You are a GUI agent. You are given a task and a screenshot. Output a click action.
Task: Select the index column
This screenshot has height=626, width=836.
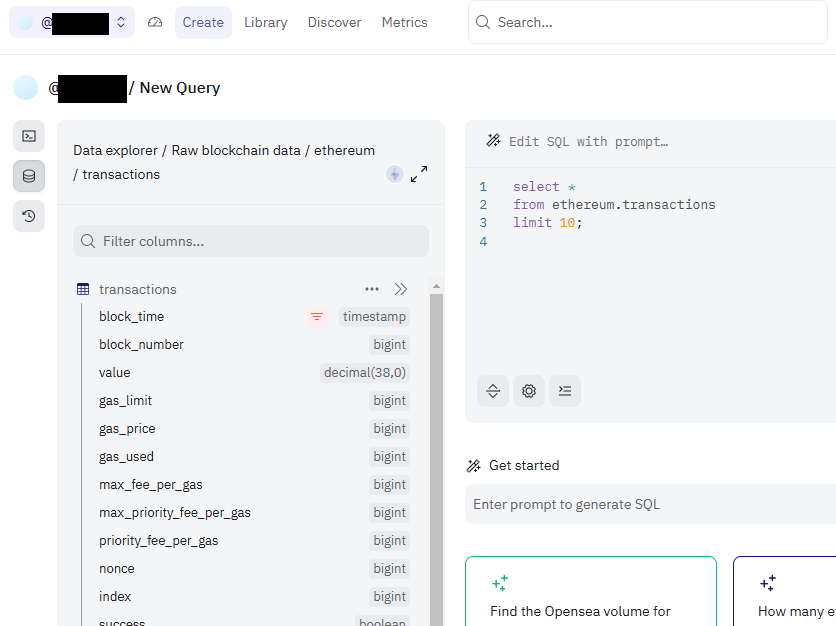115,597
